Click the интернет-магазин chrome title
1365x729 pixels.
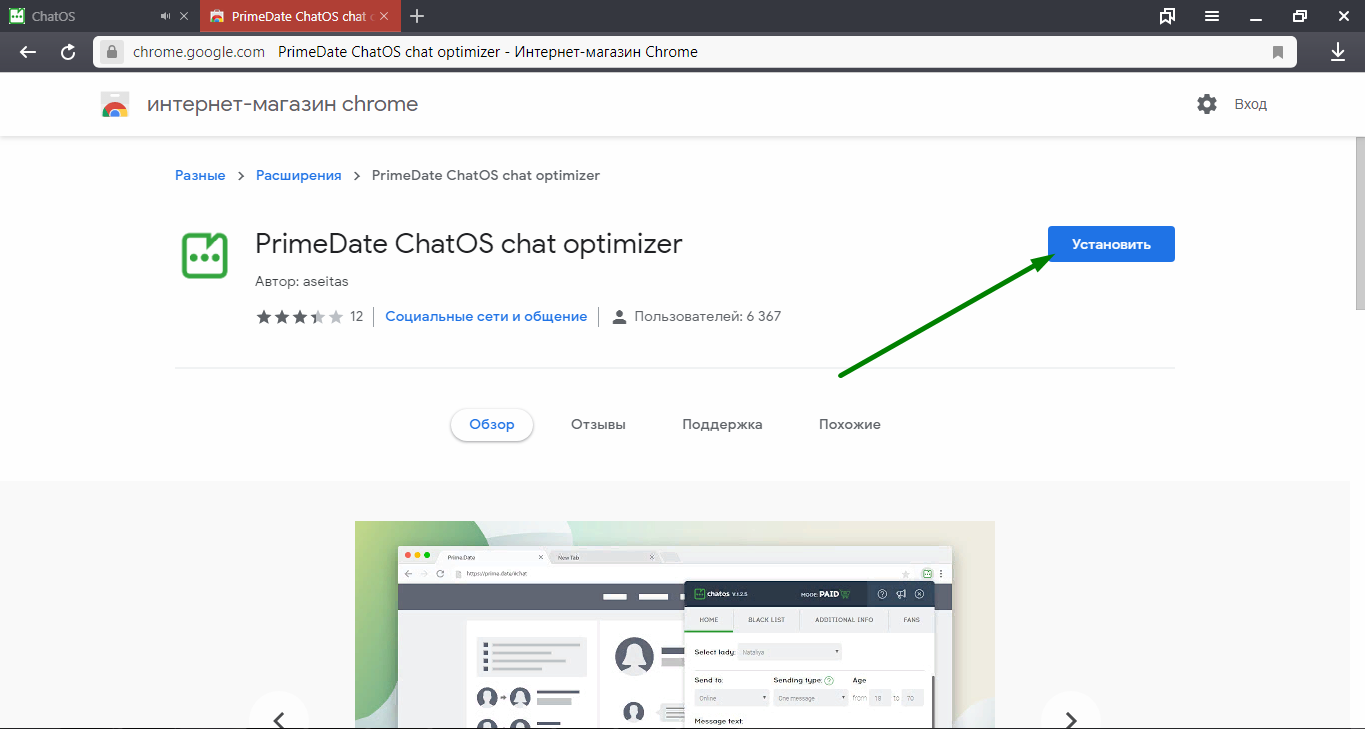282,104
